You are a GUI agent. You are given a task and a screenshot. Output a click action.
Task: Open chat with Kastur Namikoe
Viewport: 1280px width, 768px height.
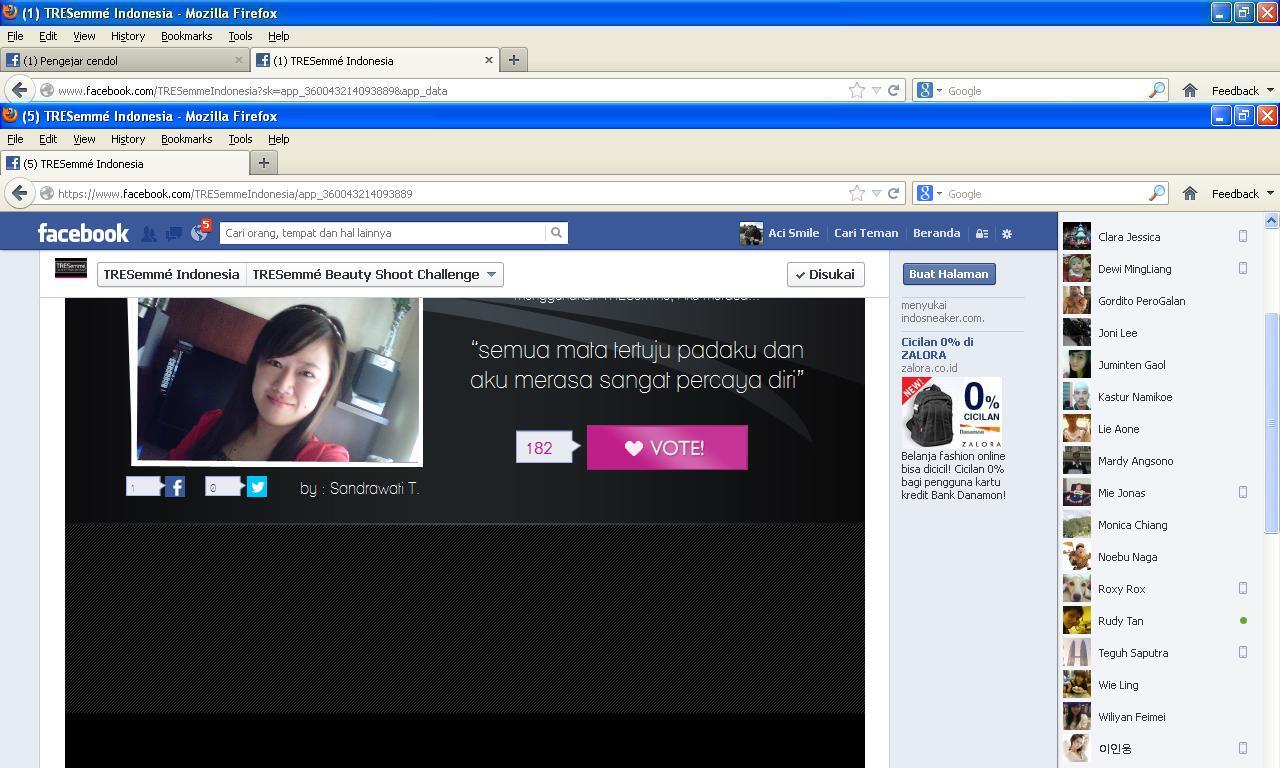pos(1157,397)
